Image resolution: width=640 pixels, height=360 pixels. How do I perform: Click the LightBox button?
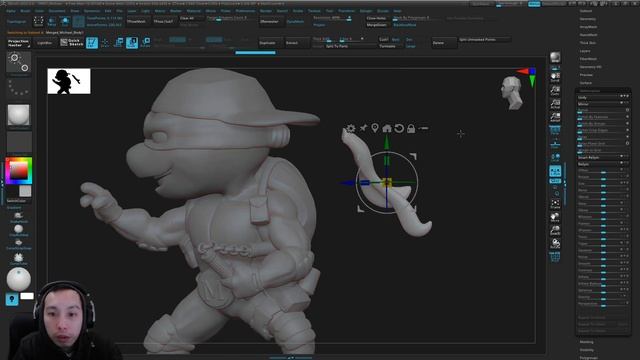pyautogui.click(x=45, y=42)
